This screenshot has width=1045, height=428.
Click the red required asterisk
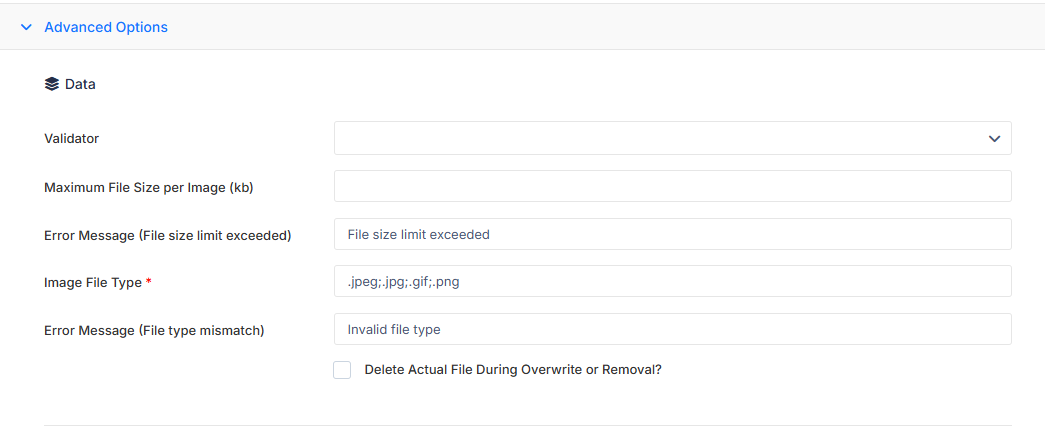pyautogui.click(x=149, y=282)
